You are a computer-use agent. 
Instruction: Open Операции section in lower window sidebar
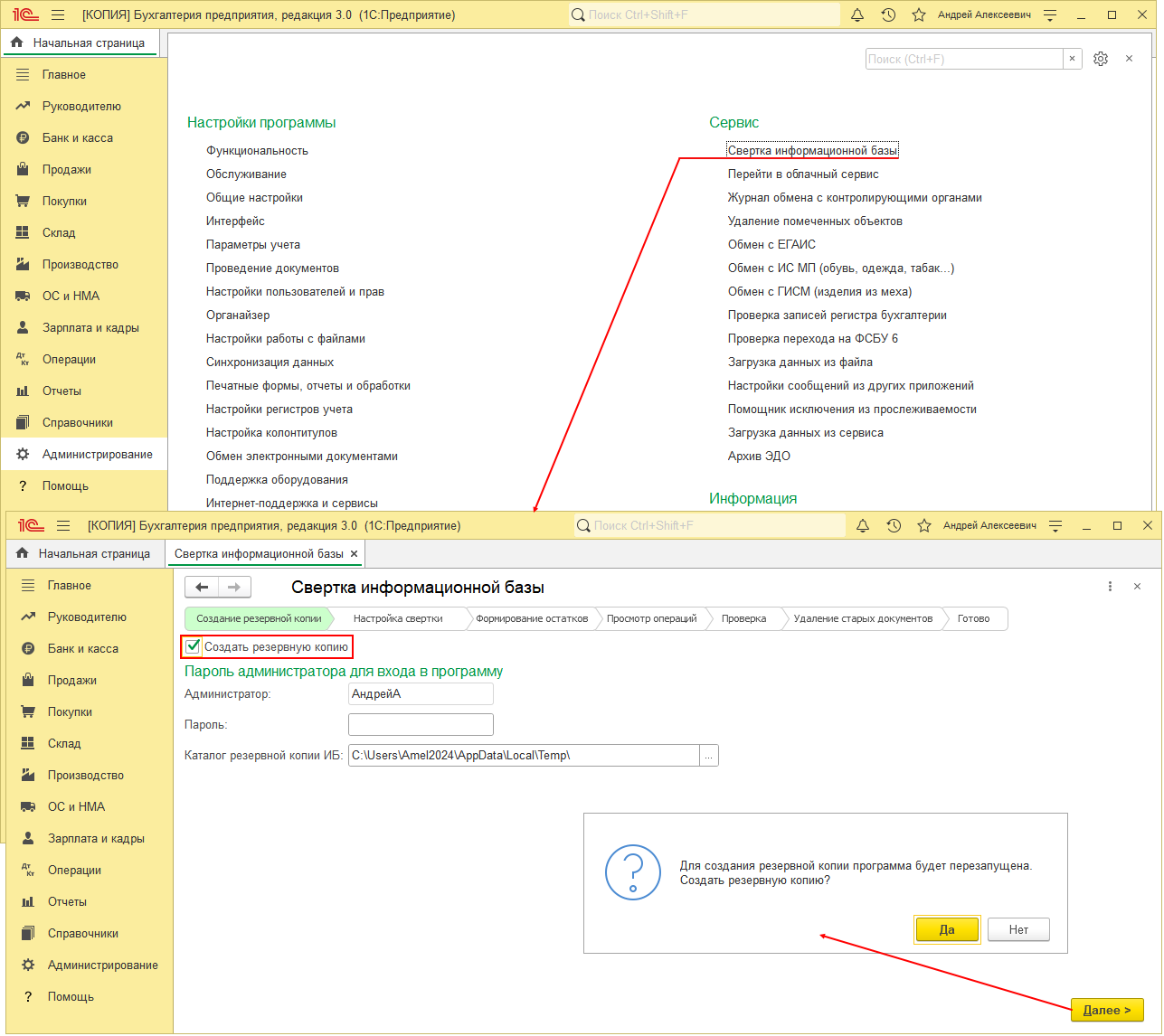[x=89, y=870]
